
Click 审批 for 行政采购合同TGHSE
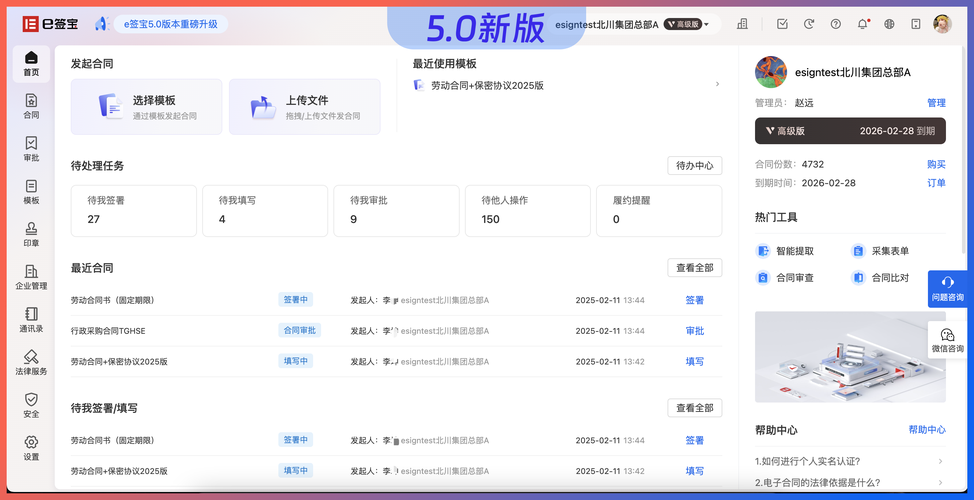[694, 330]
